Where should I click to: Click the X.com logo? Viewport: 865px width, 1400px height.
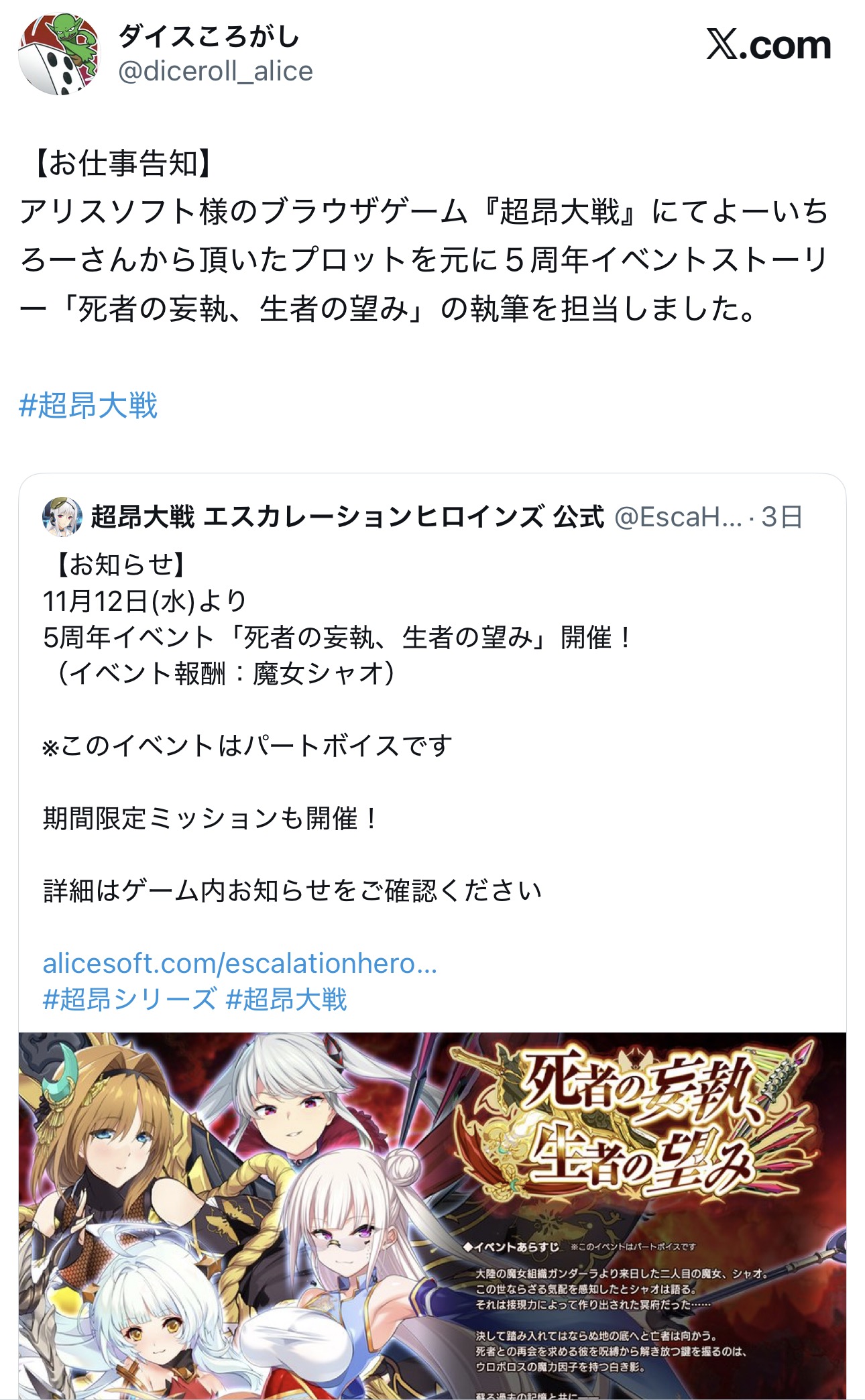point(768,46)
